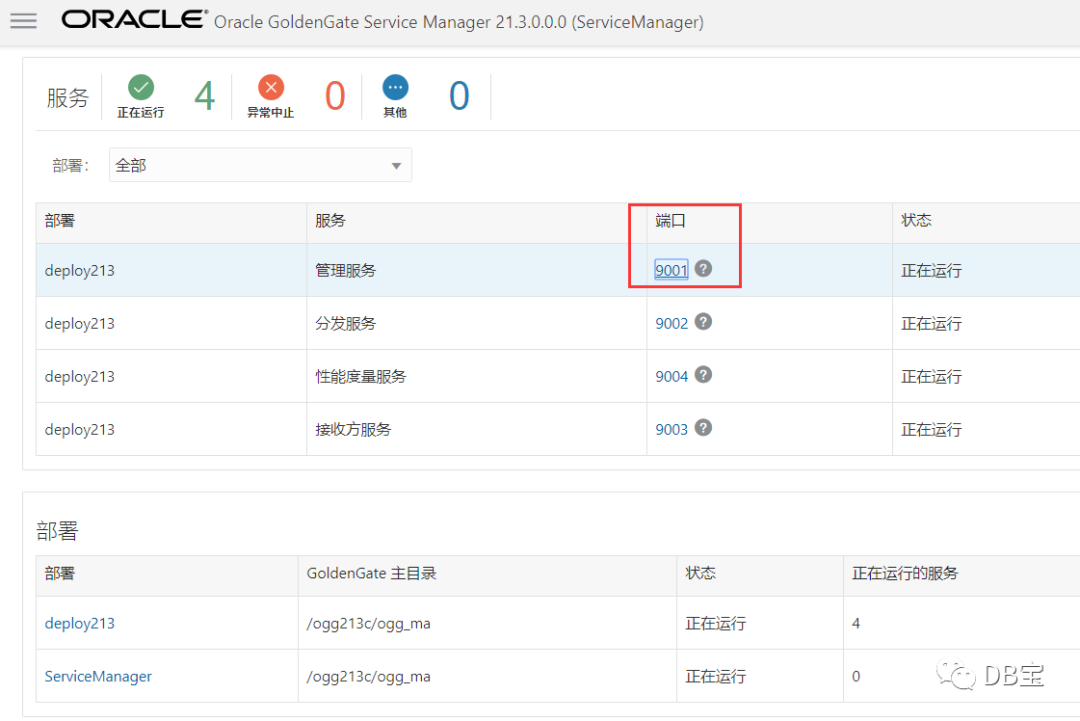Click running services value 4 for deploy213

(x=856, y=623)
